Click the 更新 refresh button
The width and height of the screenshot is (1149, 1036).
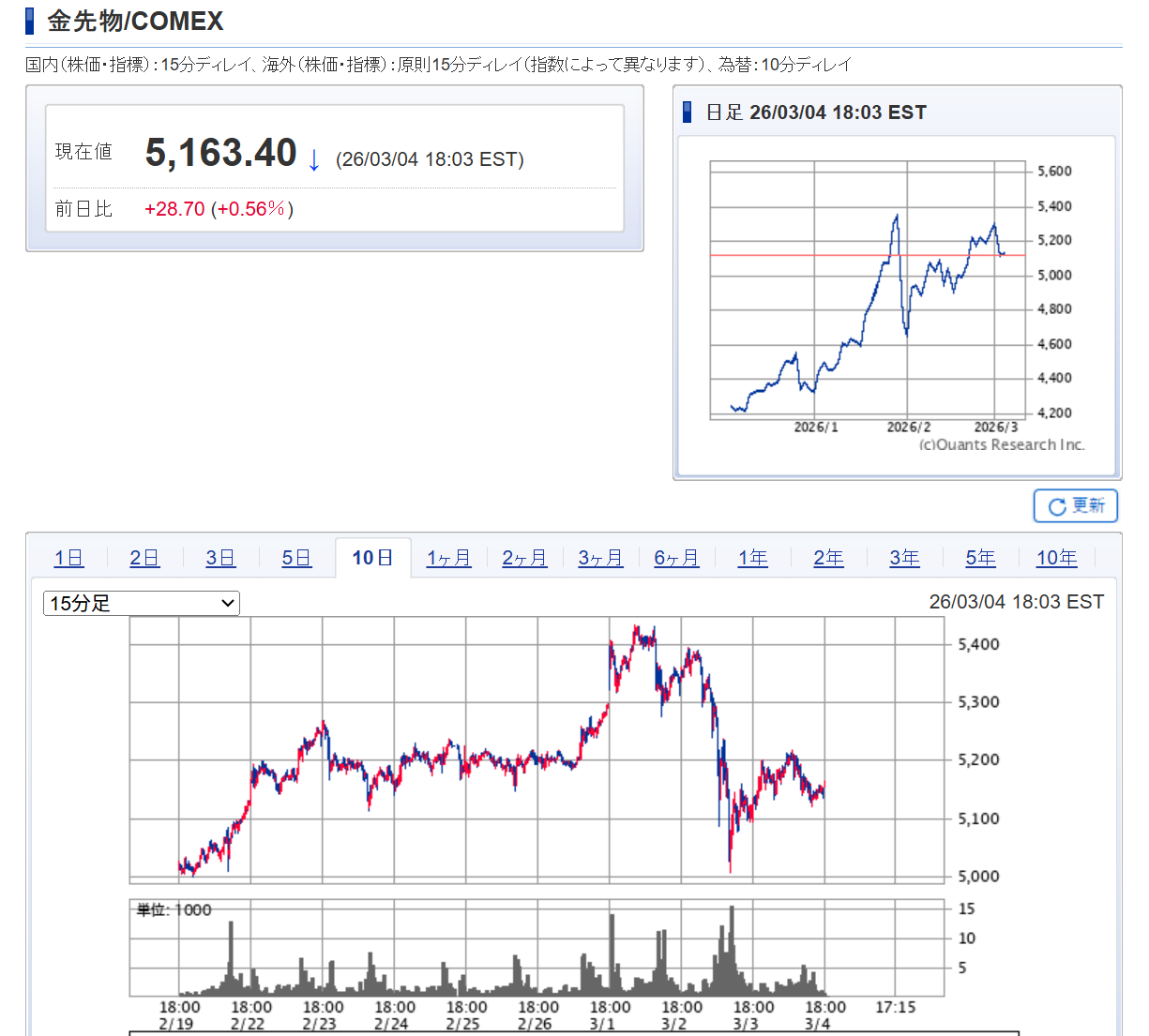coord(1075,506)
